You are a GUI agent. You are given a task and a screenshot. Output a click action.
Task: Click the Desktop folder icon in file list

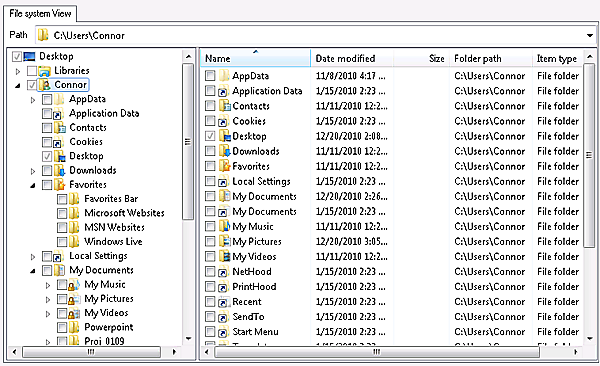coord(225,136)
